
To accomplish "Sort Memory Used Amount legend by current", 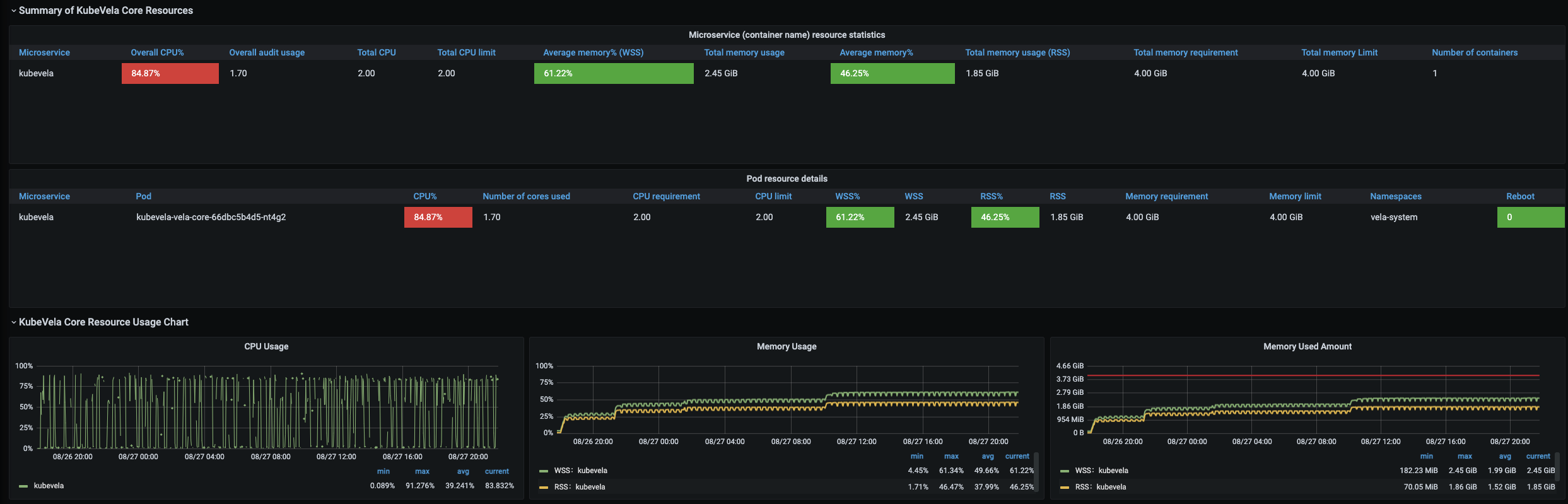I will 1538,456.
